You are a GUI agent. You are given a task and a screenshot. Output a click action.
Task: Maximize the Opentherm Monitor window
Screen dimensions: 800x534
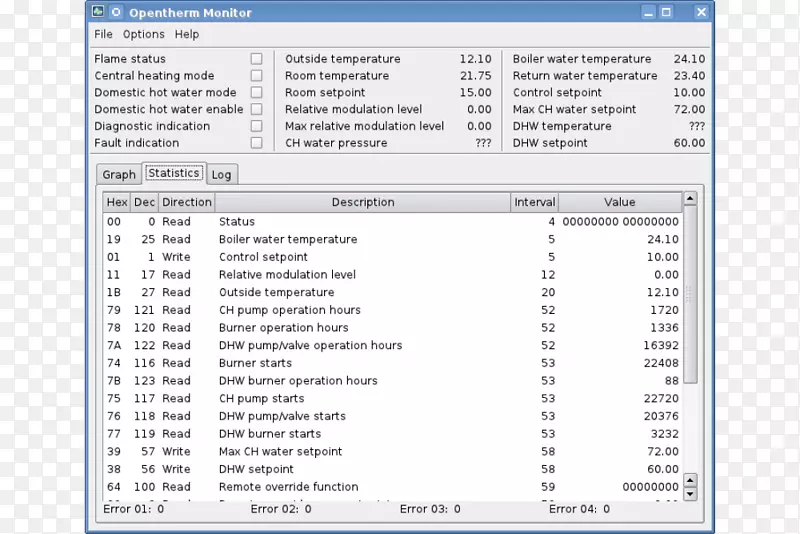click(667, 13)
